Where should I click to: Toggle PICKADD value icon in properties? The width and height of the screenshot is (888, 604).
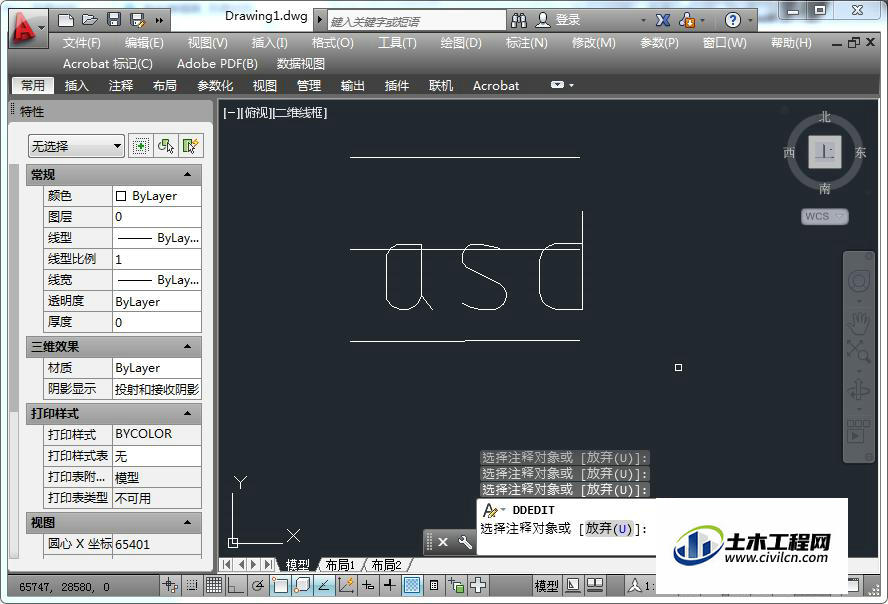click(140, 146)
